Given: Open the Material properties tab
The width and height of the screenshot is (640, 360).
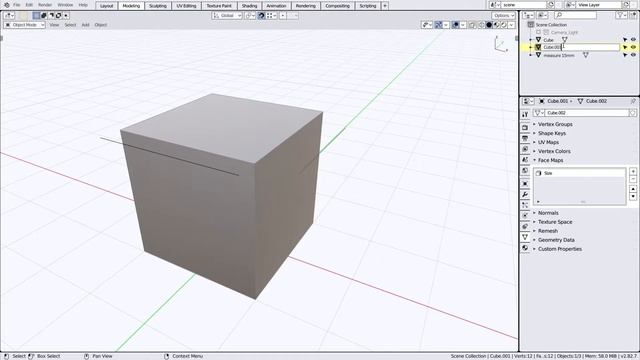Looking at the screenshot, I should [x=525, y=248].
